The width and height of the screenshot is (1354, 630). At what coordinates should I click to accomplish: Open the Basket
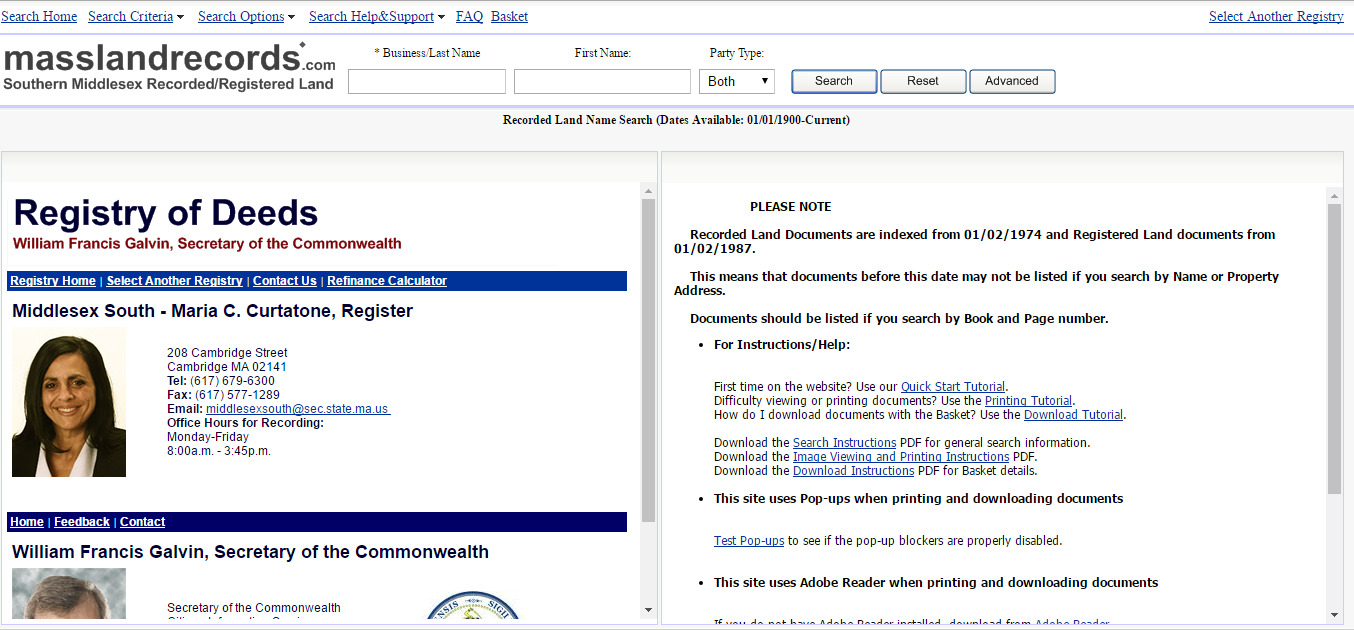point(509,16)
